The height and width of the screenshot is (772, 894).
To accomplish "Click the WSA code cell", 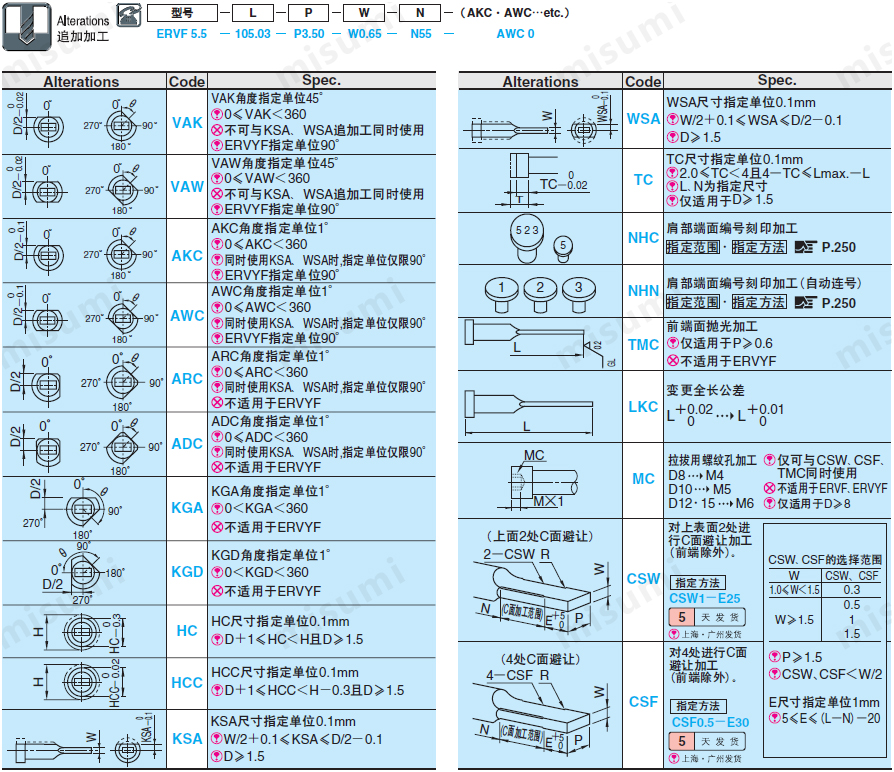I will (x=643, y=119).
